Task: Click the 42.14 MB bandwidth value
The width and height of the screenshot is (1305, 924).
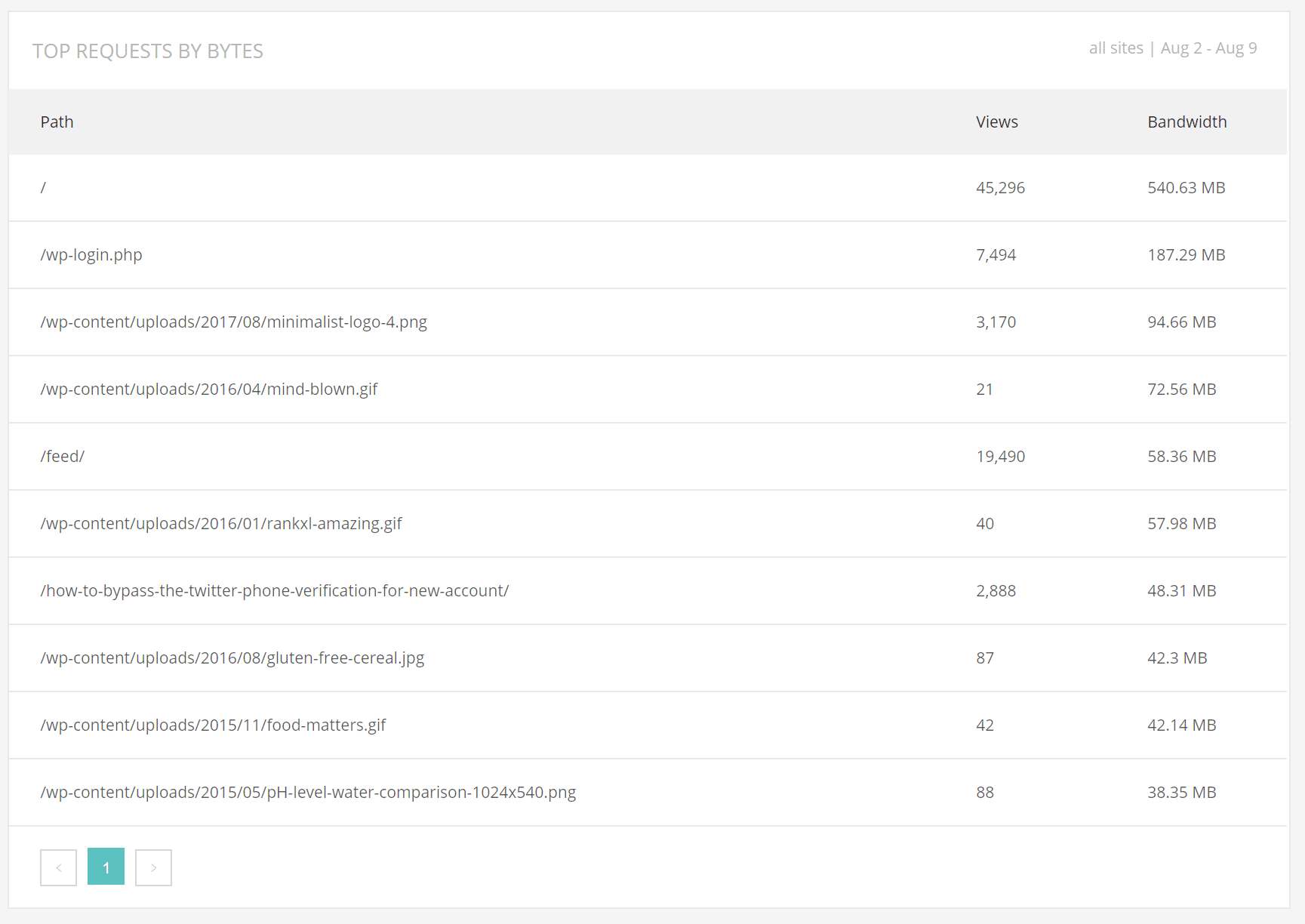Action: (1181, 725)
